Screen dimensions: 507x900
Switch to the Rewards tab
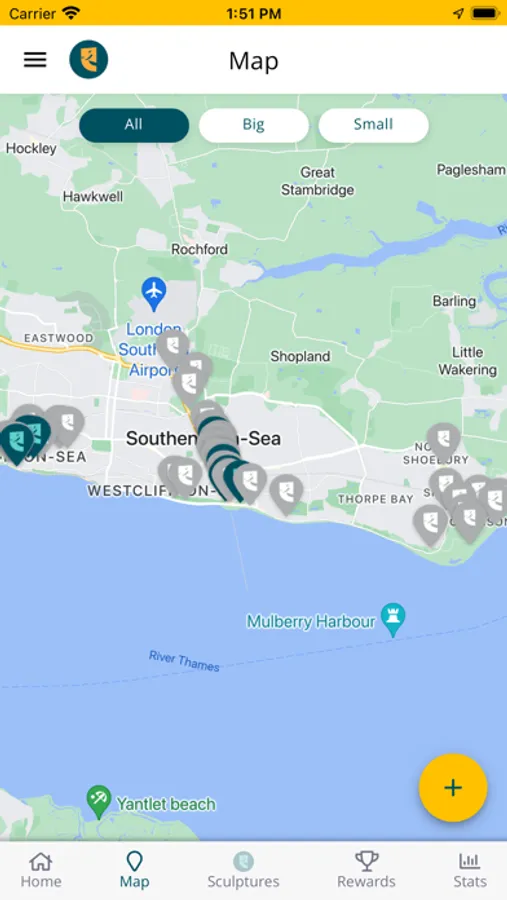click(x=366, y=870)
